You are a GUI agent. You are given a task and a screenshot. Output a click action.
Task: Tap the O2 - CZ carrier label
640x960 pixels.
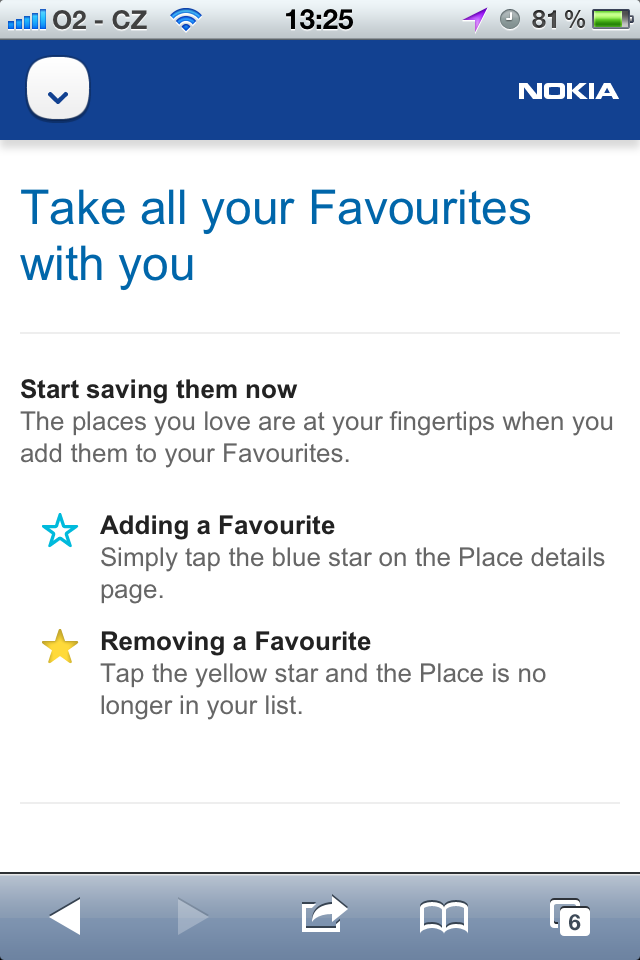pyautogui.click(x=100, y=19)
